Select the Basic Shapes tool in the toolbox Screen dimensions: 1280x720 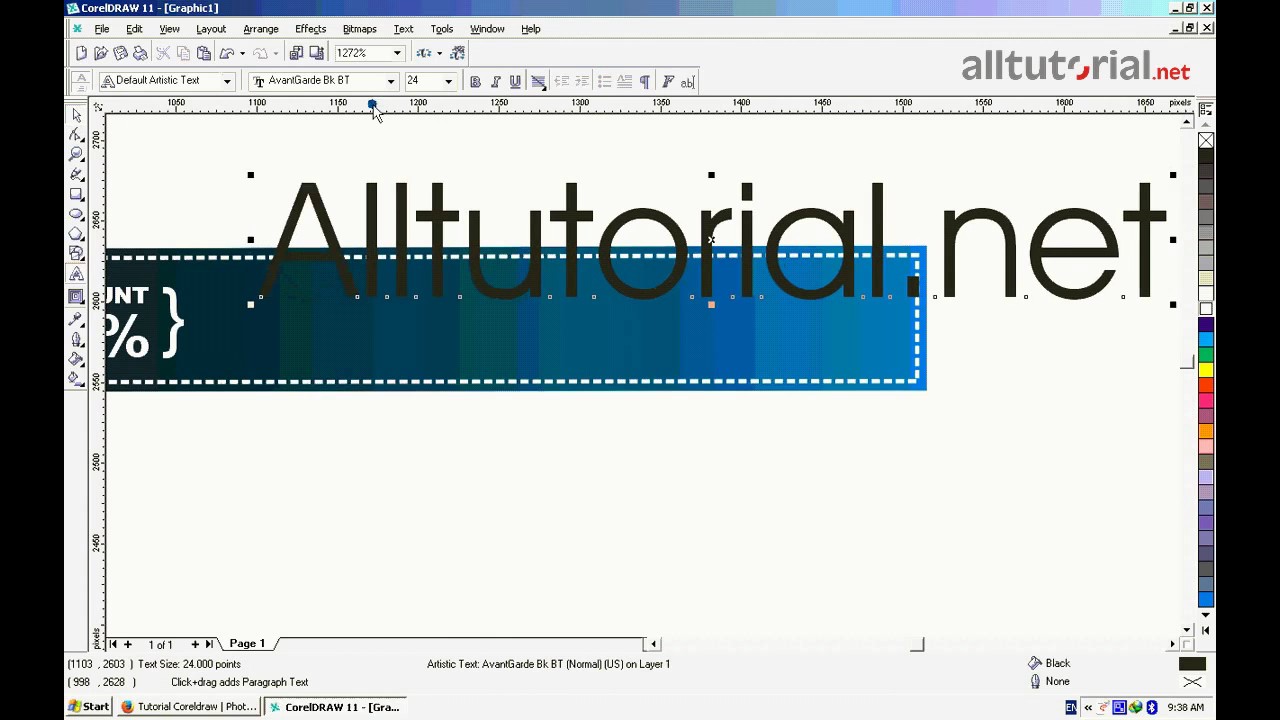76,254
